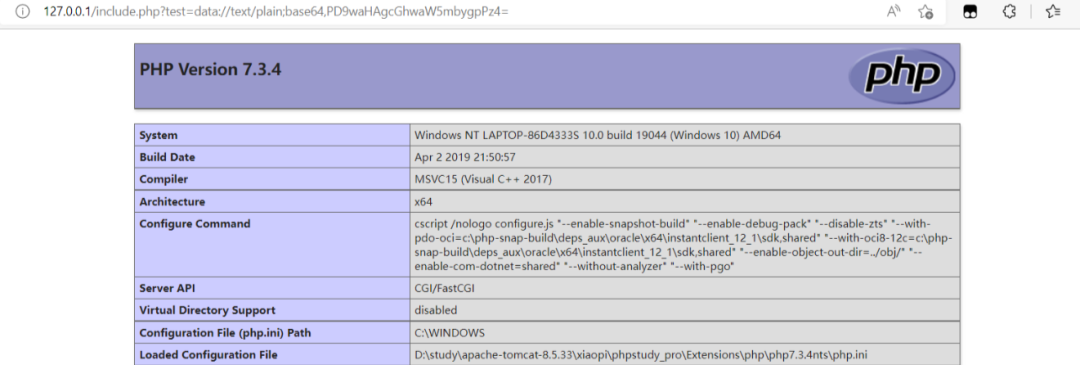Viewport: 1080px width, 365px height.
Task: Click the PHP logo image
Action: click(902, 75)
